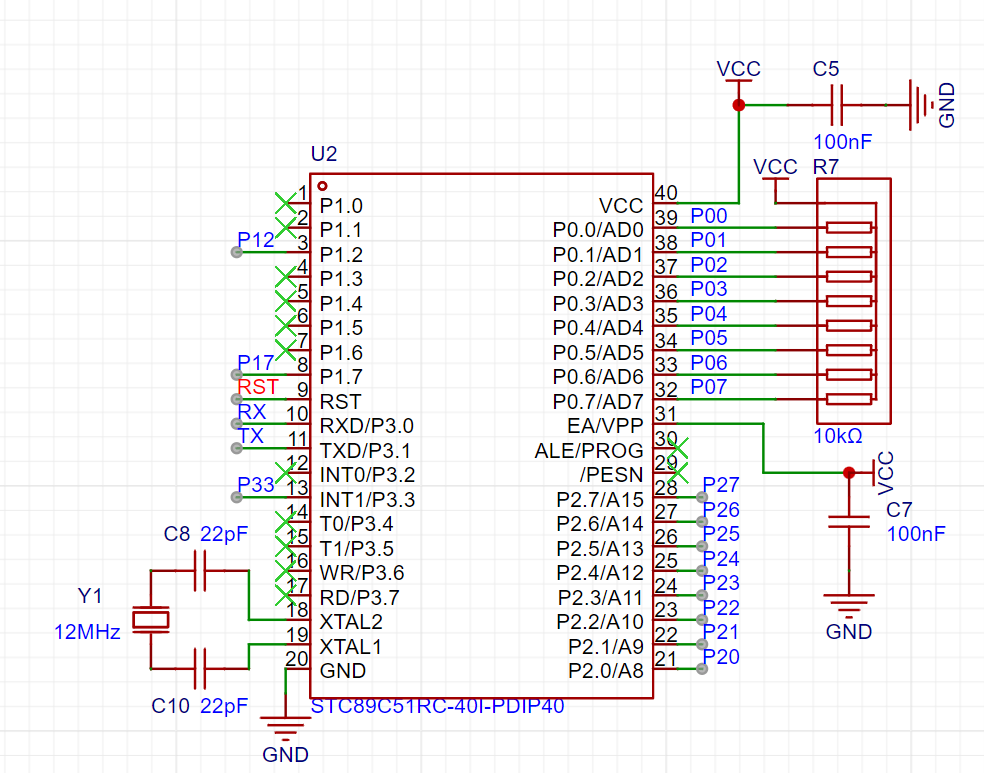Click the red RST net label
984x773 pixels.
tap(258, 387)
